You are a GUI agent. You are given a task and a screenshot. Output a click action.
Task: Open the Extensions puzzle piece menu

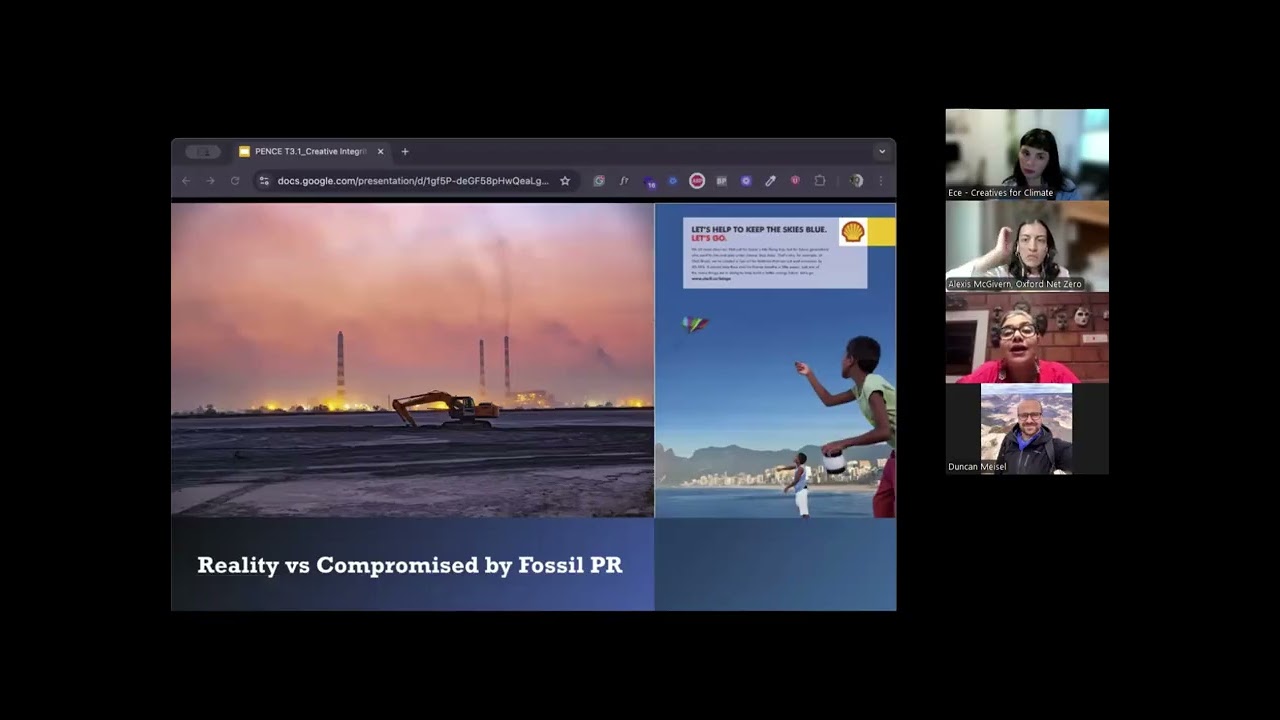click(x=820, y=181)
